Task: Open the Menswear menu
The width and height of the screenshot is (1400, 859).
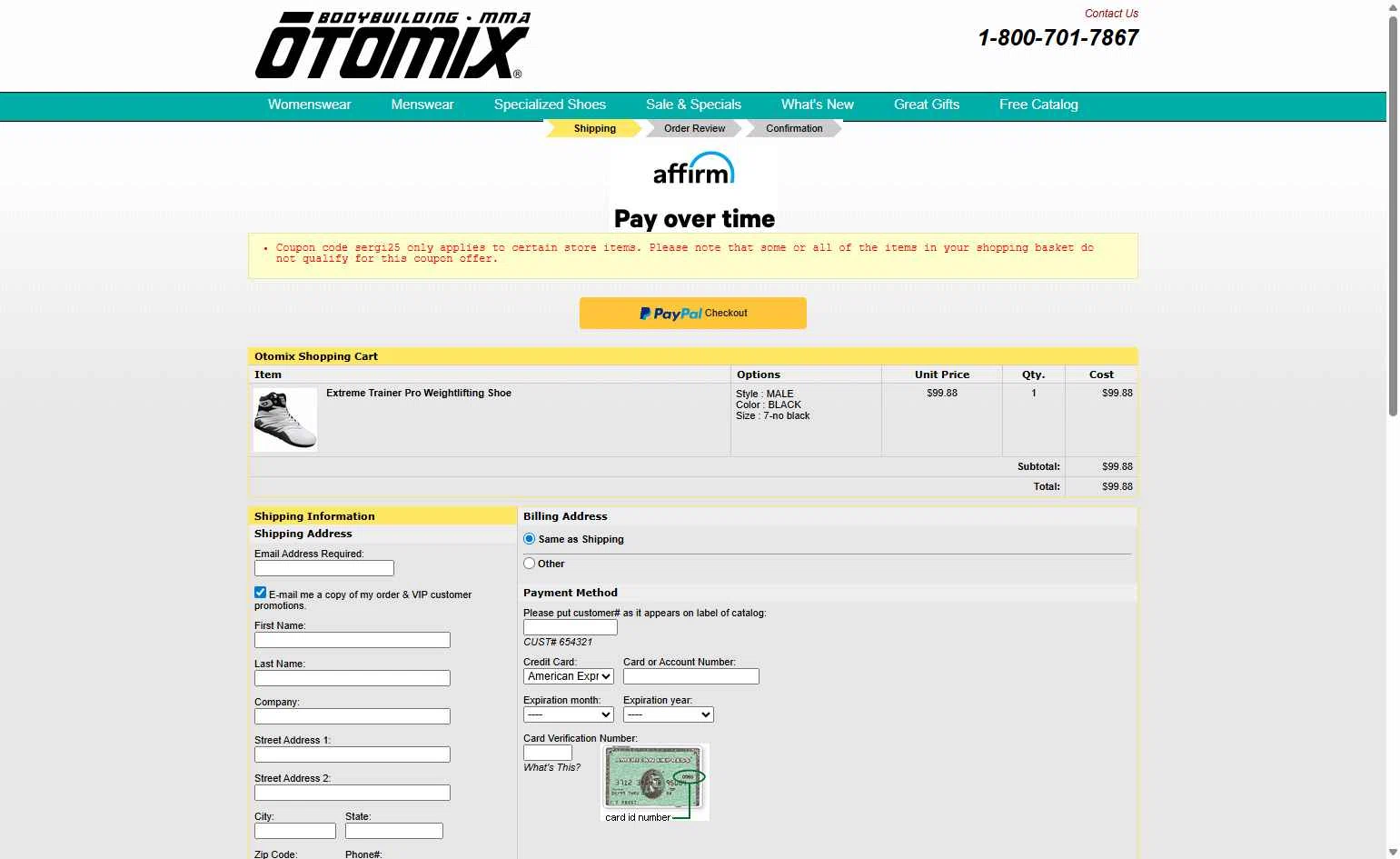Action: 422,105
